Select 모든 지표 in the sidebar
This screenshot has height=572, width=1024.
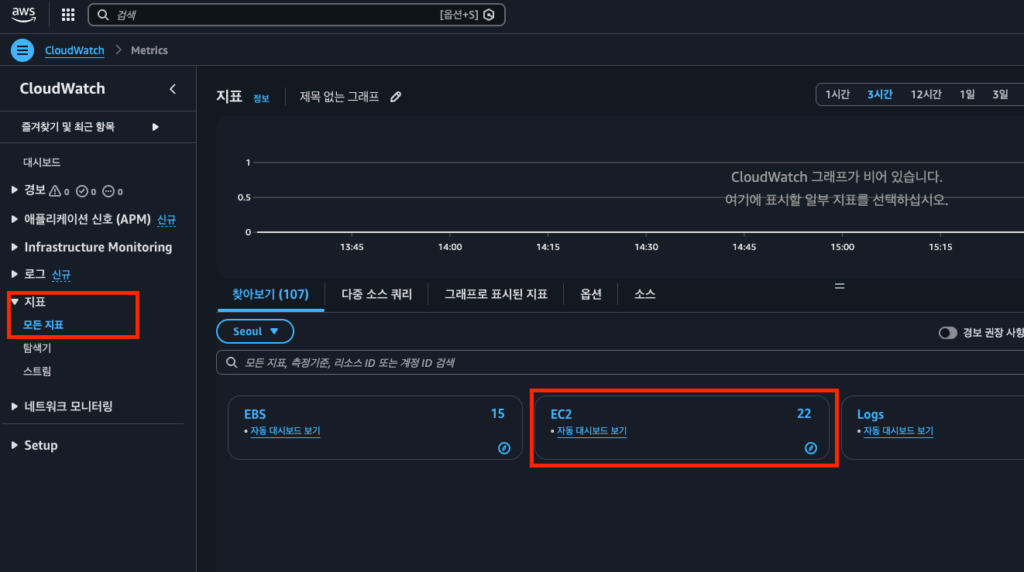pyautogui.click(x=43, y=325)
